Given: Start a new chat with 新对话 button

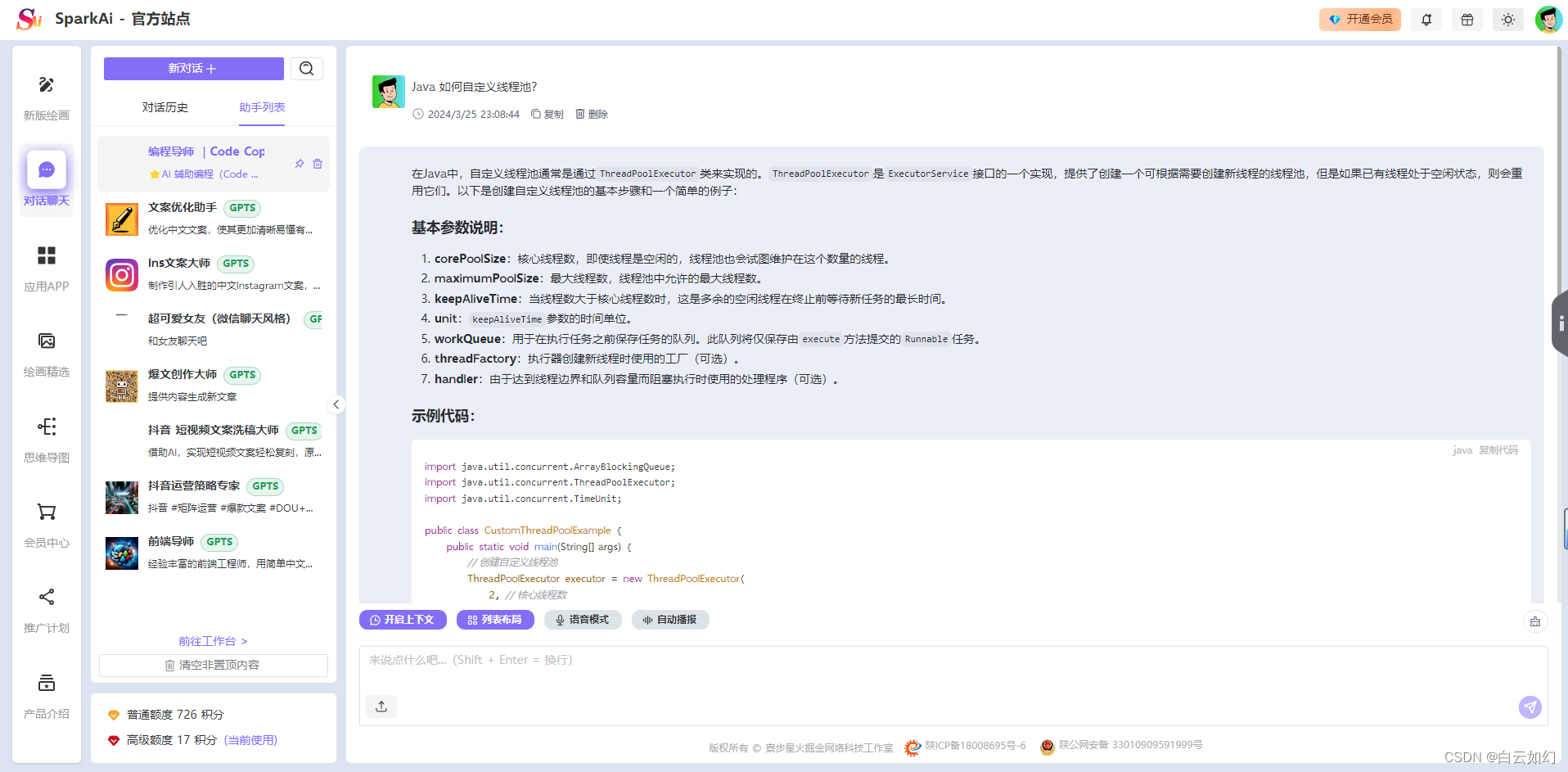Looking at the screenshot, I should (193, 69).
